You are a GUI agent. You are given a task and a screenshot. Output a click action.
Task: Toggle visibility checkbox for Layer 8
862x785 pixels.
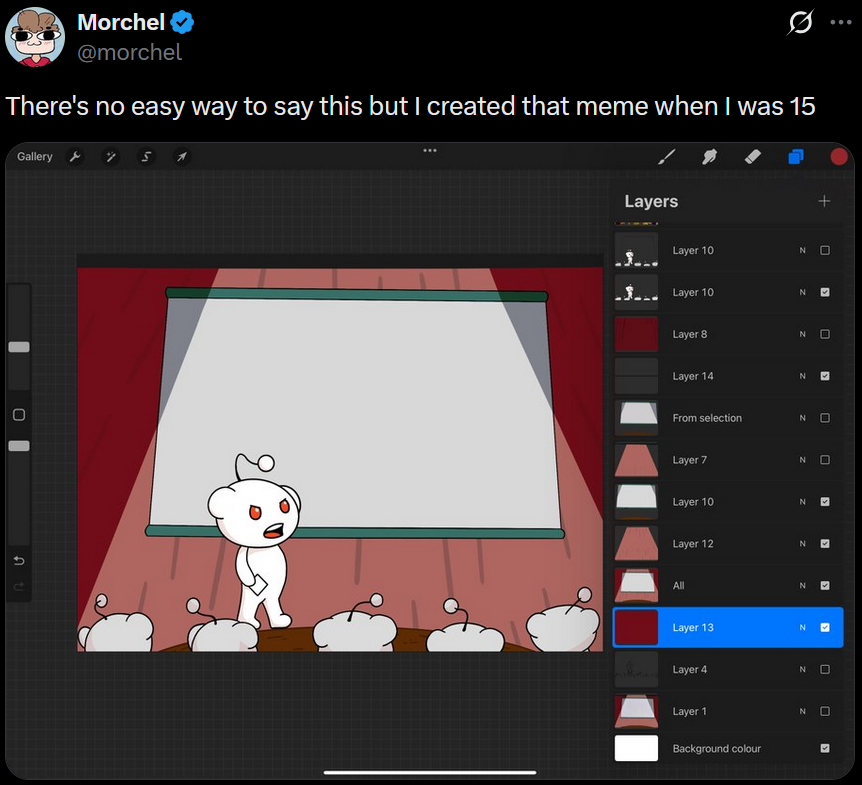pyautogui.click(x=825, y=334)
